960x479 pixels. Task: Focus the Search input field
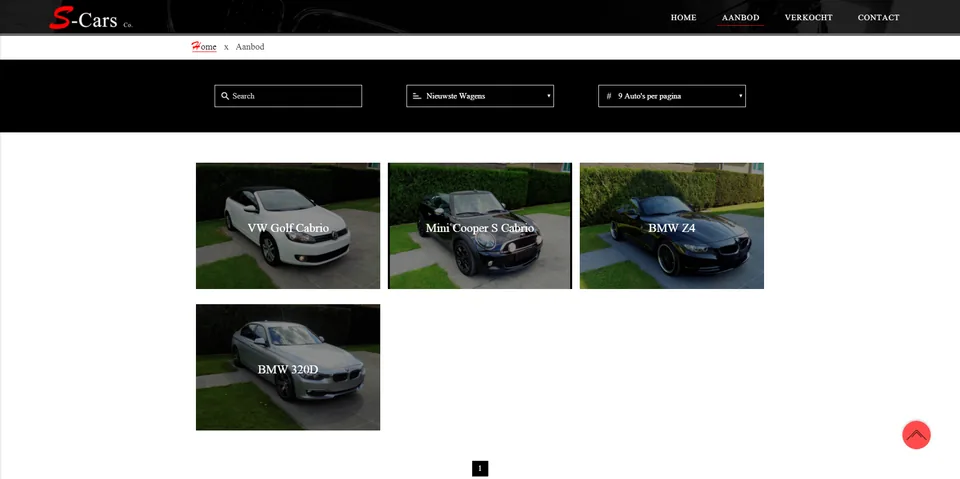click(288, 96)
